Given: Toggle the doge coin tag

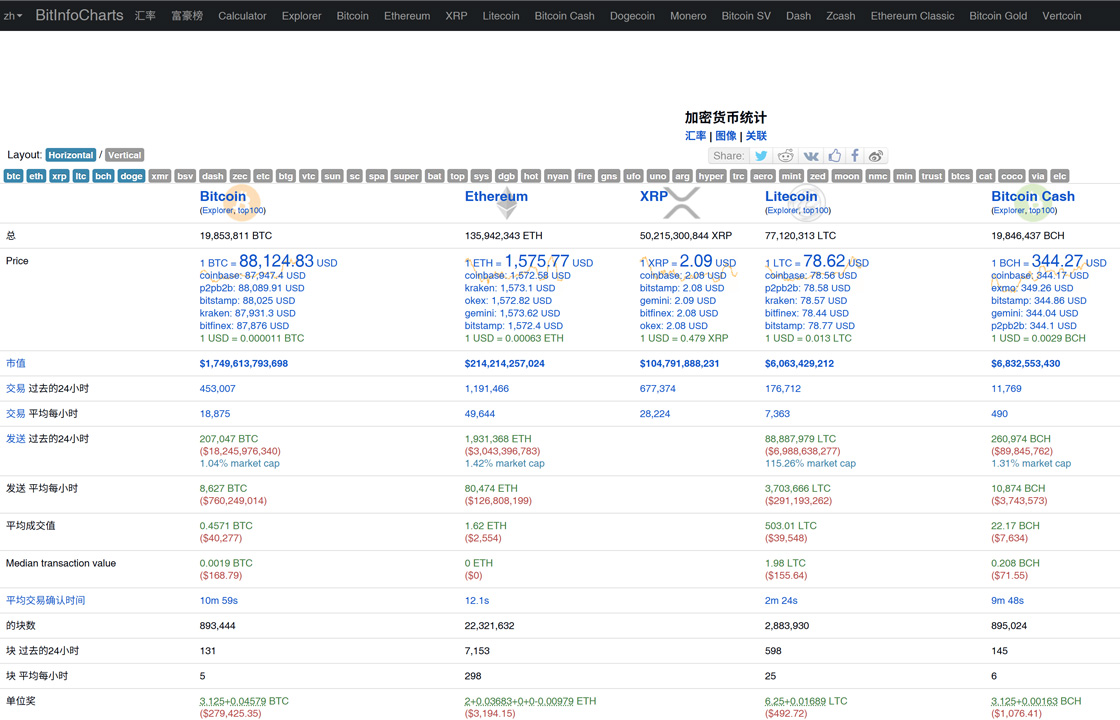Looking at the screenshot, I should 131,176.
